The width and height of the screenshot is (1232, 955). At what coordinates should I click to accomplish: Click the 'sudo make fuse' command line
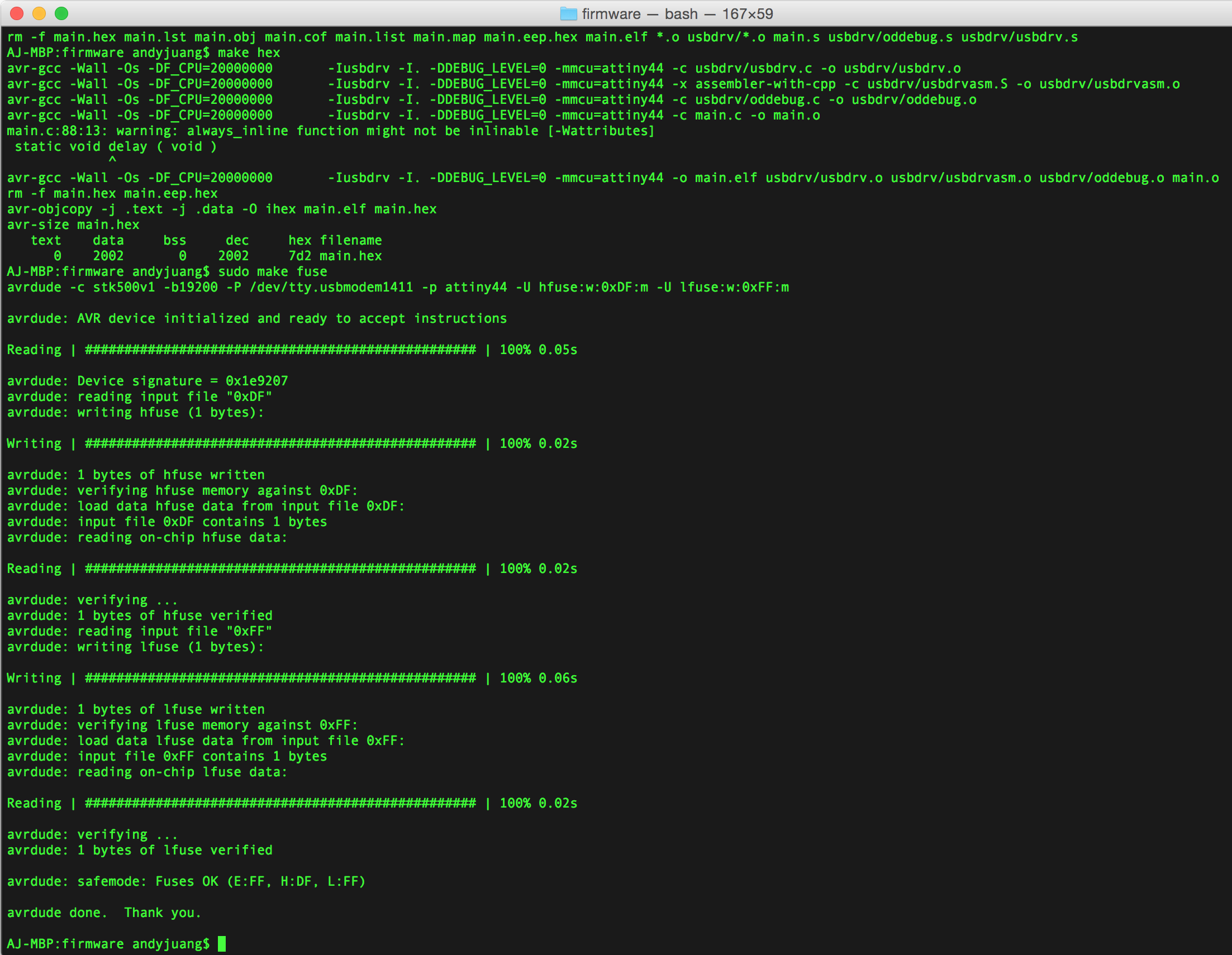(167, 271)
